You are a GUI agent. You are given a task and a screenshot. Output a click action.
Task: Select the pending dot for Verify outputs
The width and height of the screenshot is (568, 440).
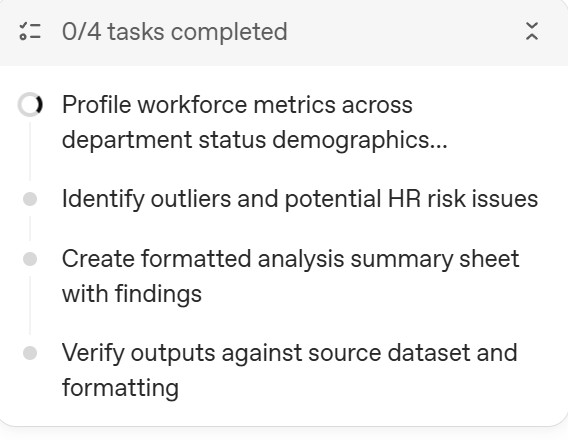pos(30,353)
